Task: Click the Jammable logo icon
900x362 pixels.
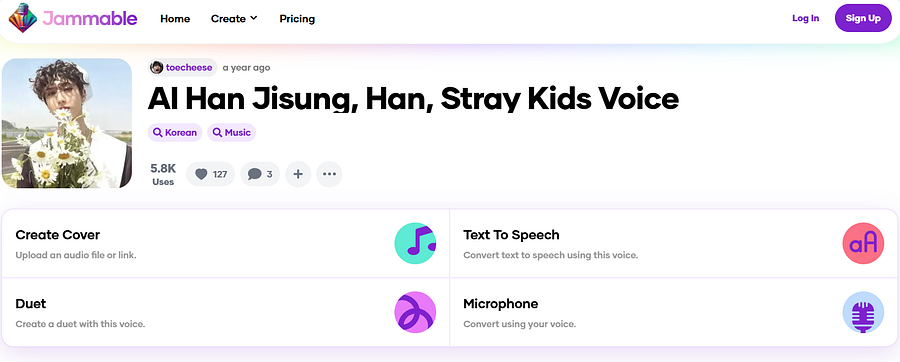Action: pos(22,18)
